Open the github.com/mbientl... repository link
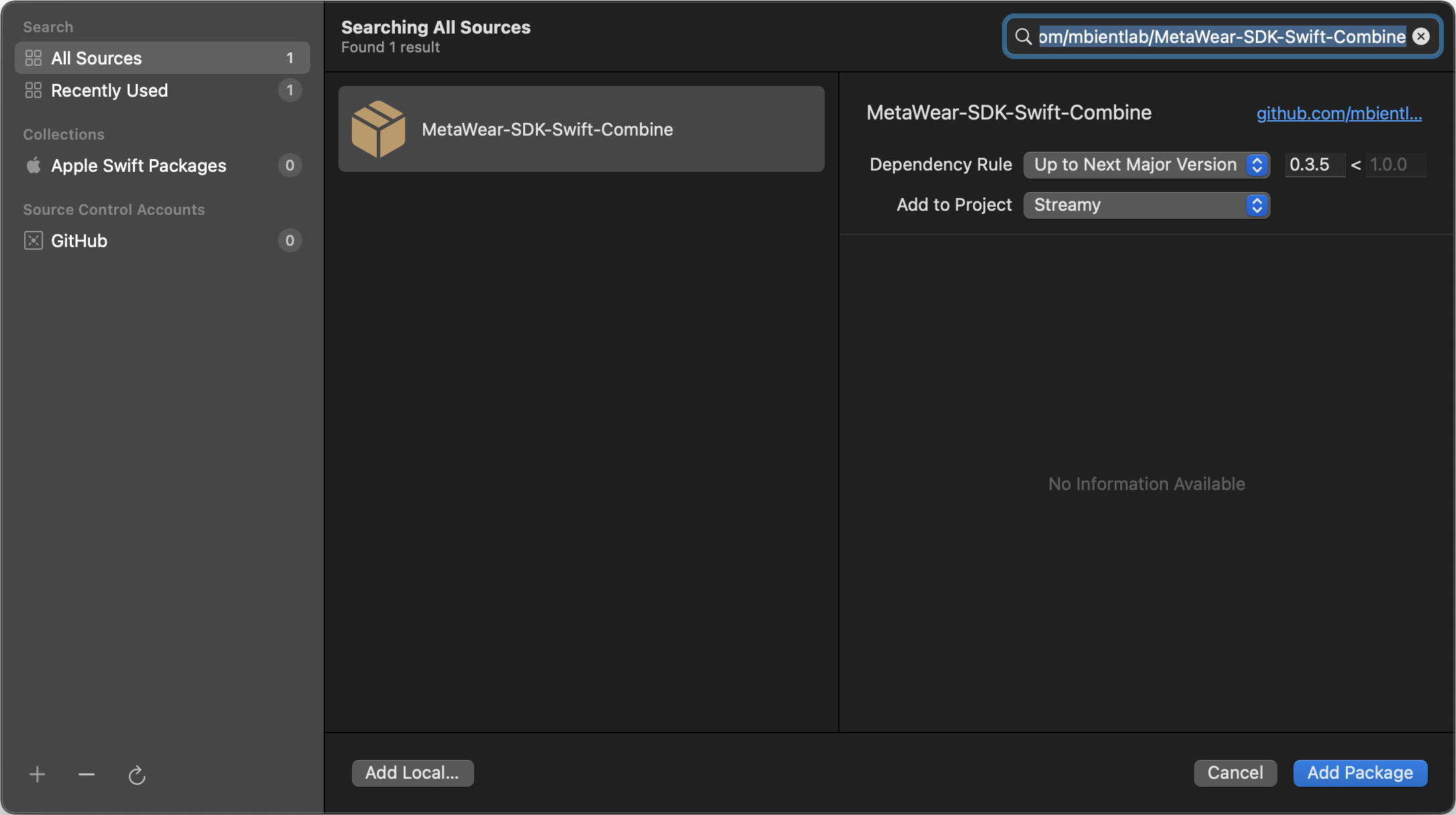The width and height of the screenshot is (1456, 815). (x=1339, y=113)
